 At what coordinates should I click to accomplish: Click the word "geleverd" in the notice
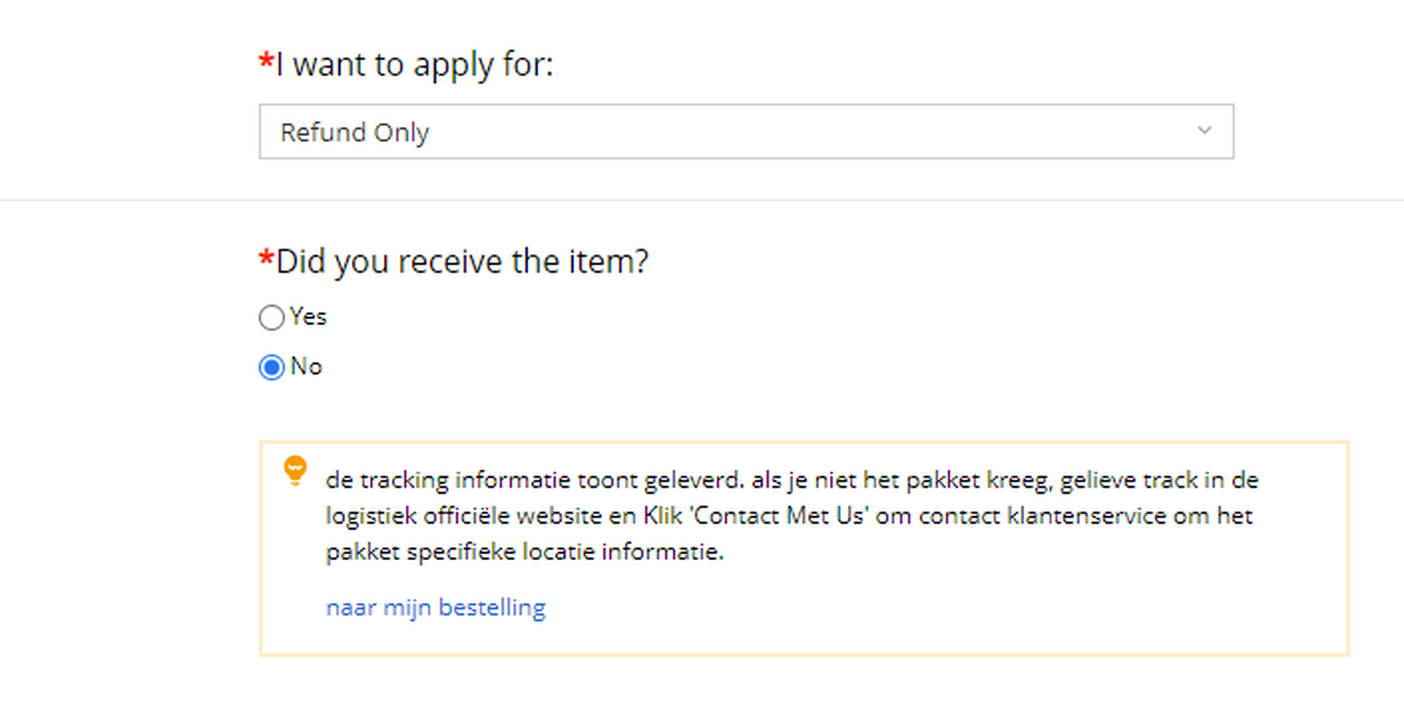point(692,480)
